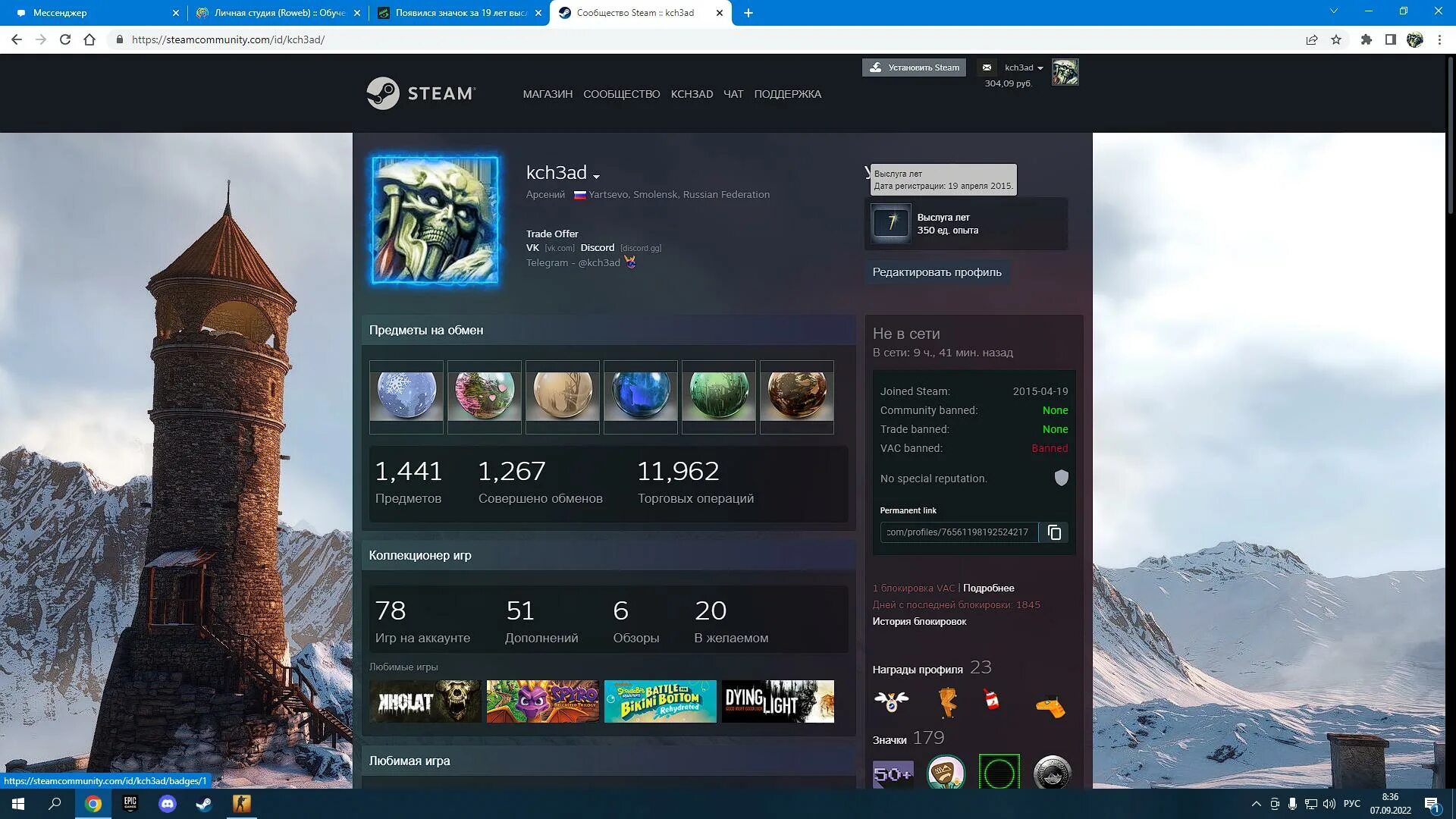Open the green circle badge
This screenshot has height=819, width=1456.
[999, 772]
